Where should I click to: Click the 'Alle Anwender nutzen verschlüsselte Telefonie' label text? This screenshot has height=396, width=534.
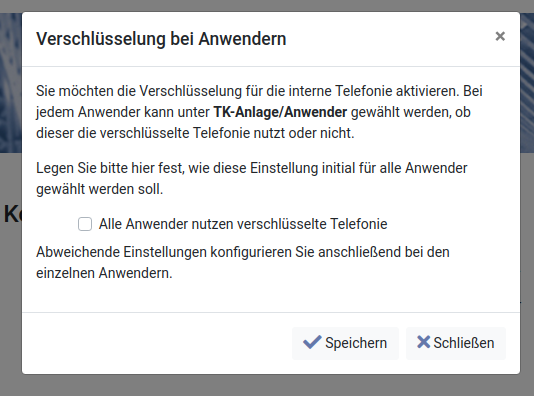[x=243, y=224]
